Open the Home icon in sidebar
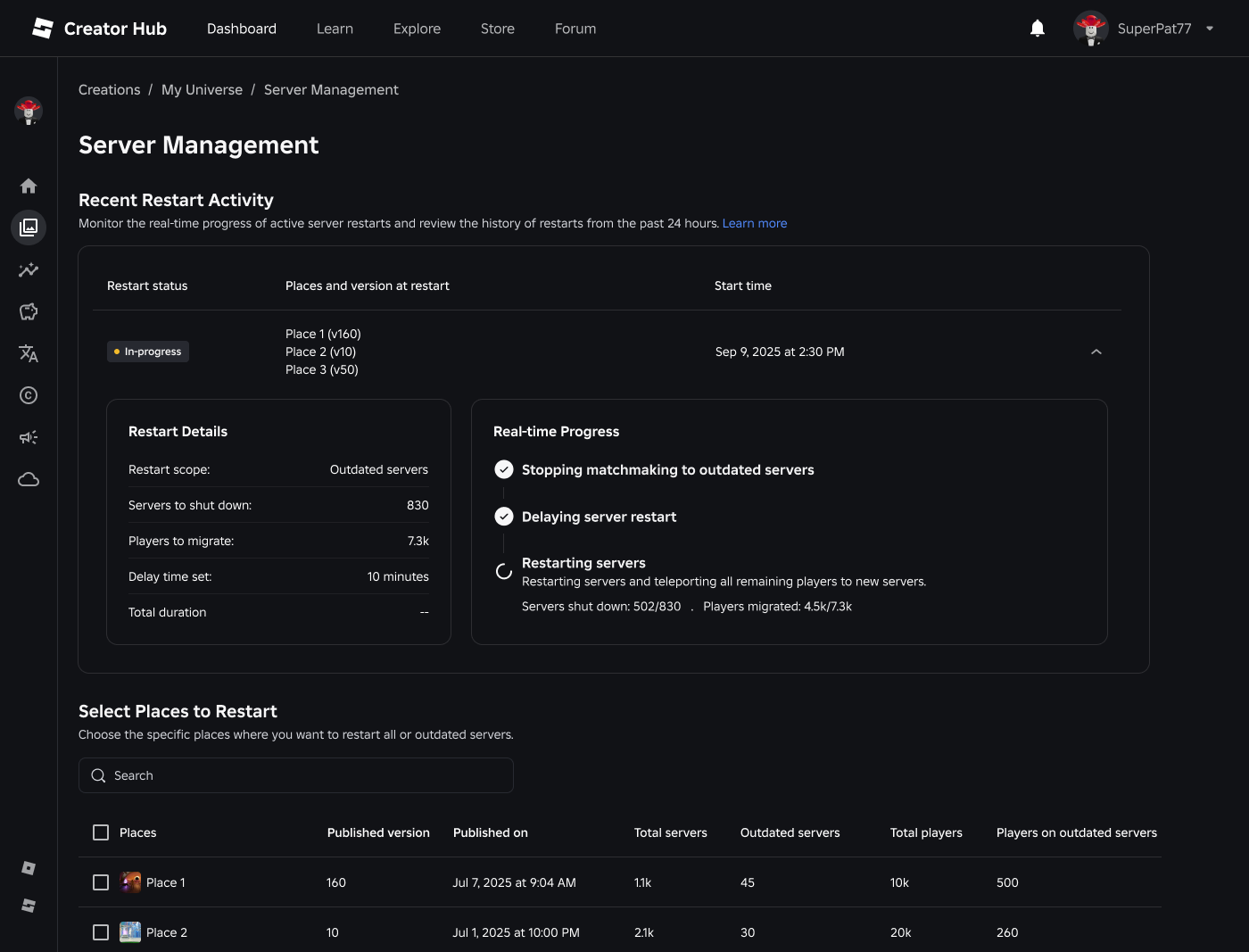The height and width of the screenshot is (952, 1249). (29, 186)
